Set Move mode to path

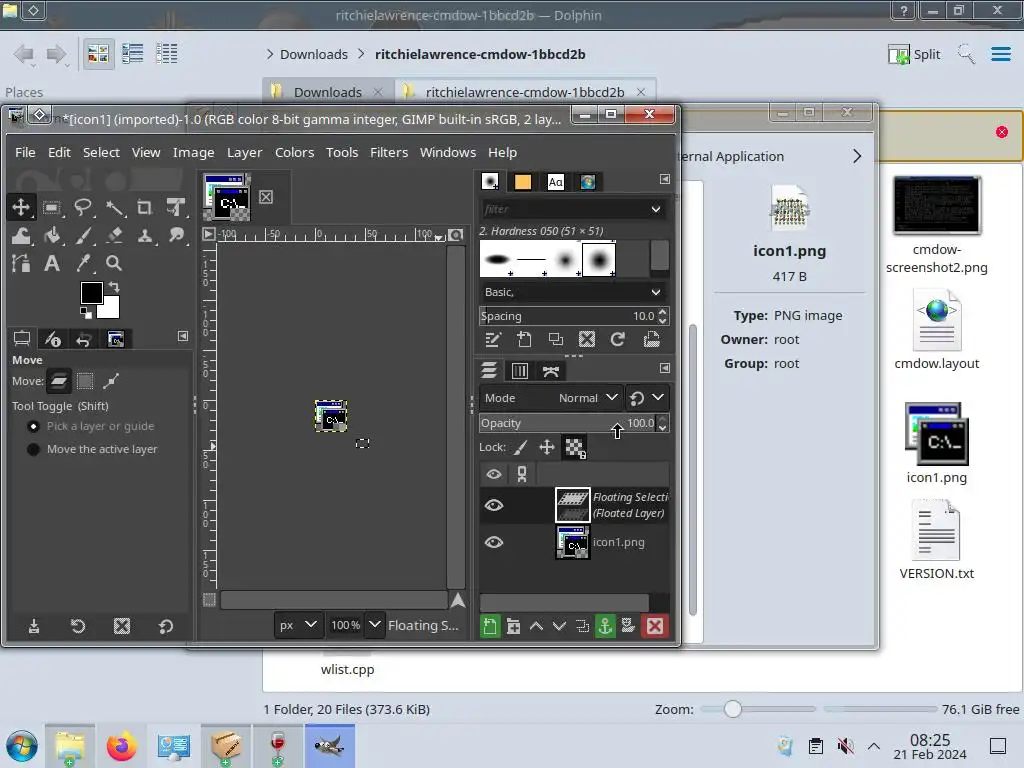coord(111,381)
